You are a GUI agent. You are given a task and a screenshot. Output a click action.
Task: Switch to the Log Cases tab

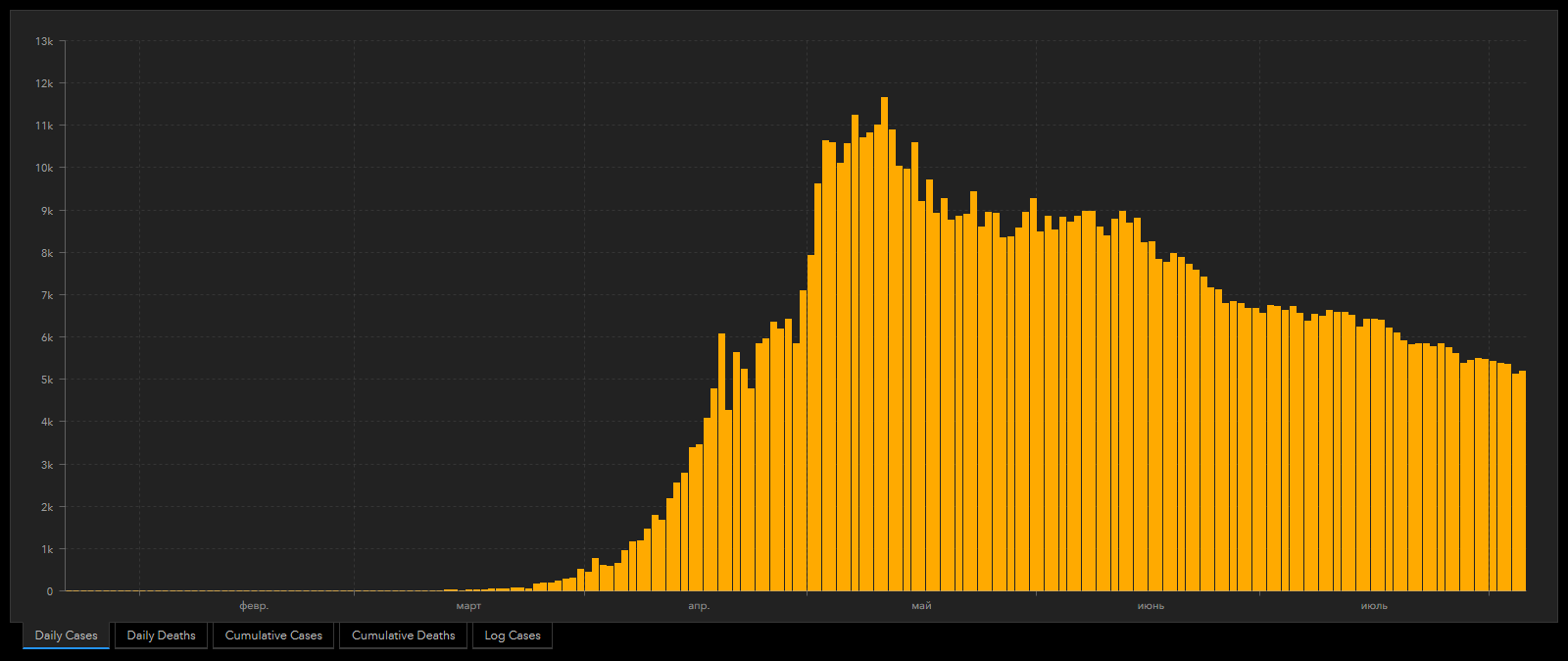pyautogui.click(x=513, y=636)
